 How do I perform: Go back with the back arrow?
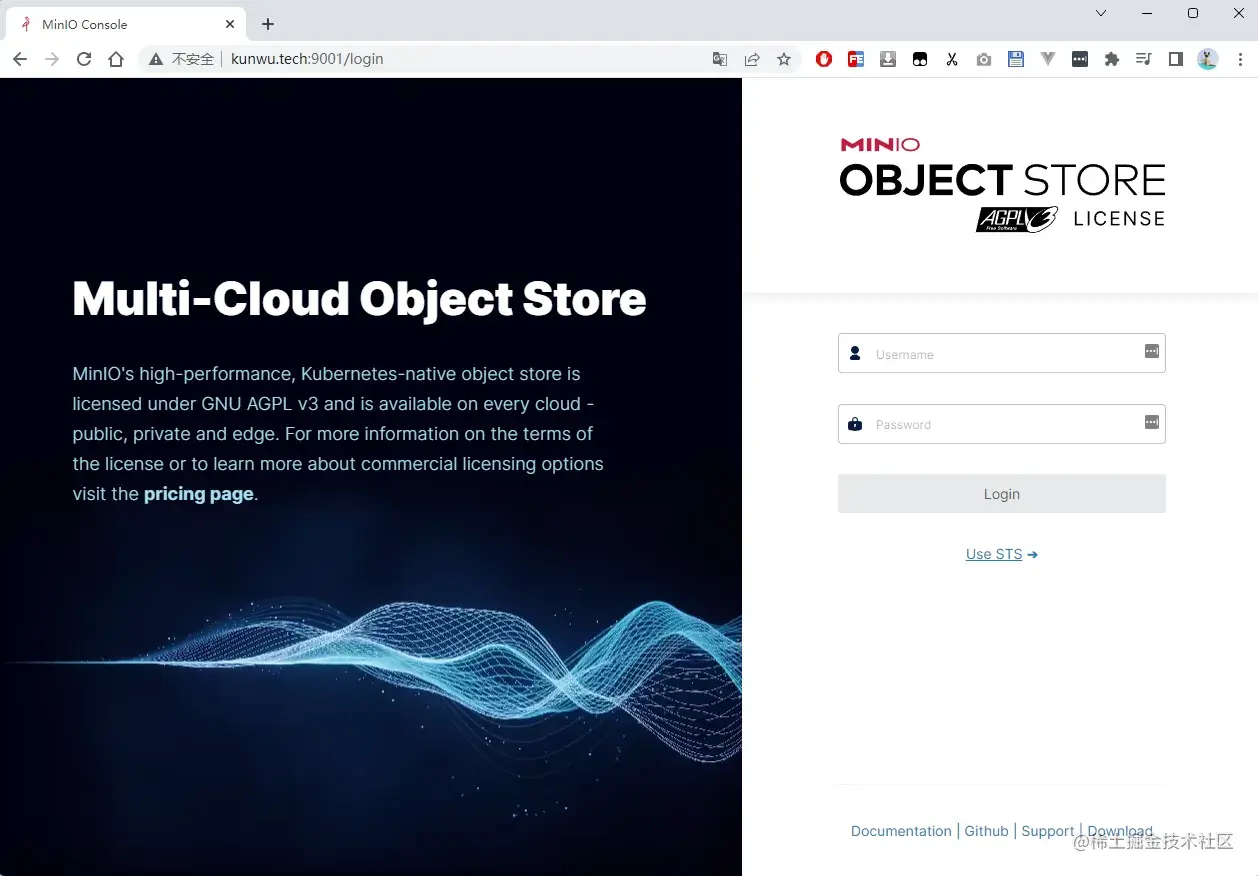[x=20, y=59]
